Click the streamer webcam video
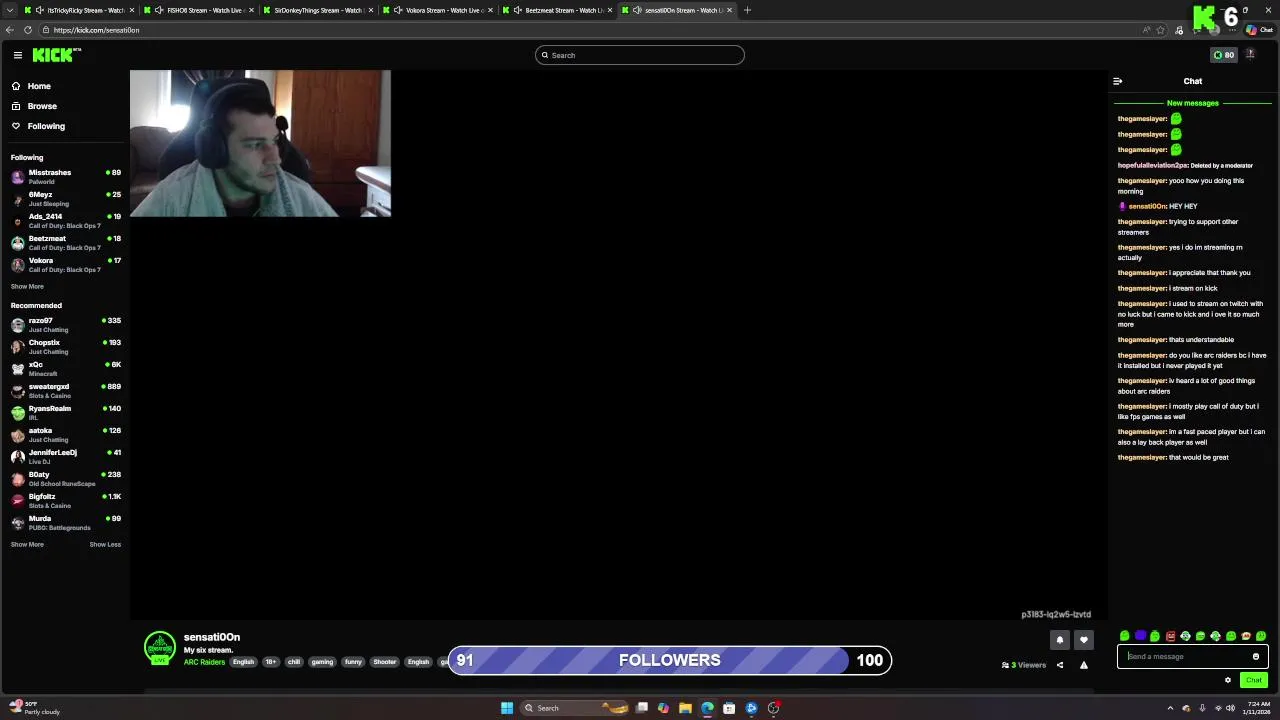Screen dimensions: 1280x720 tap(260, 143)
